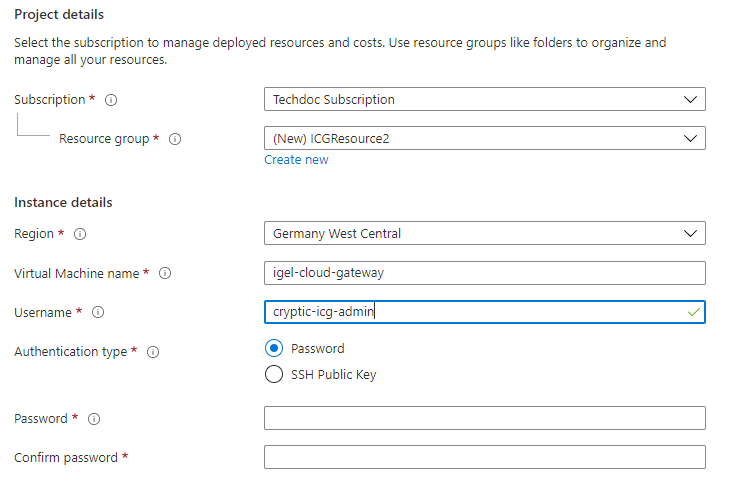Focus the Username field containing cryptic-icg-admin

pyautogui.click(x=484, y=312)
